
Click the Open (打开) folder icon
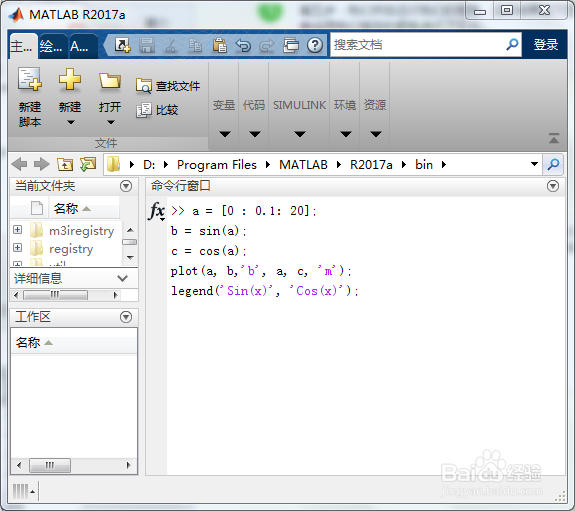tap(110, 80)
